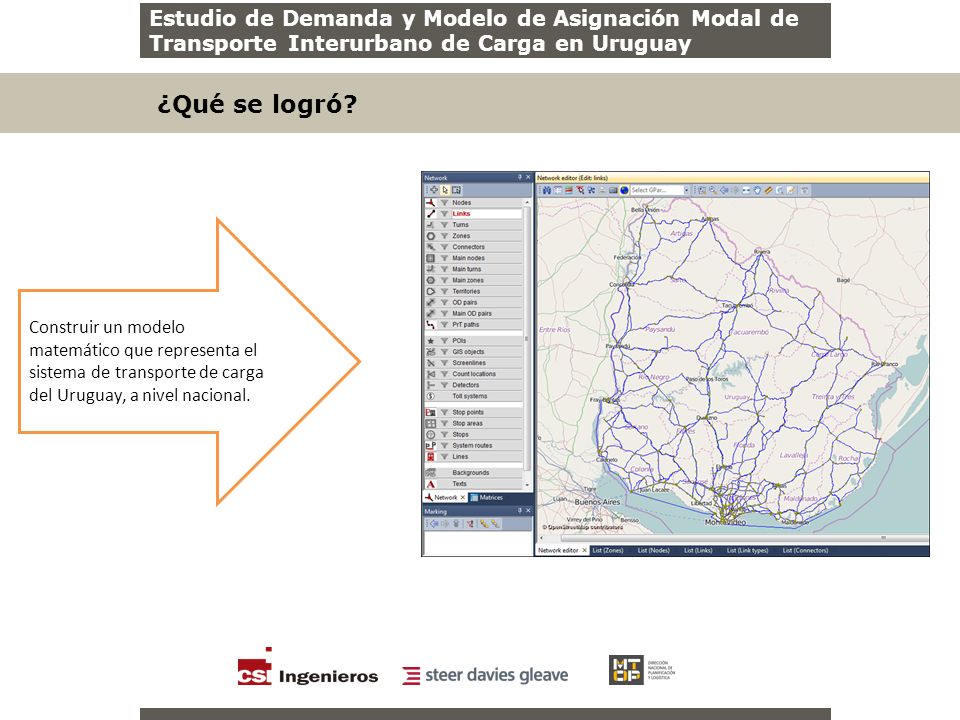Viewport: 960px width, 720px height.
Task: Select the Lines train icon
Action: click(x=430, y=457)
